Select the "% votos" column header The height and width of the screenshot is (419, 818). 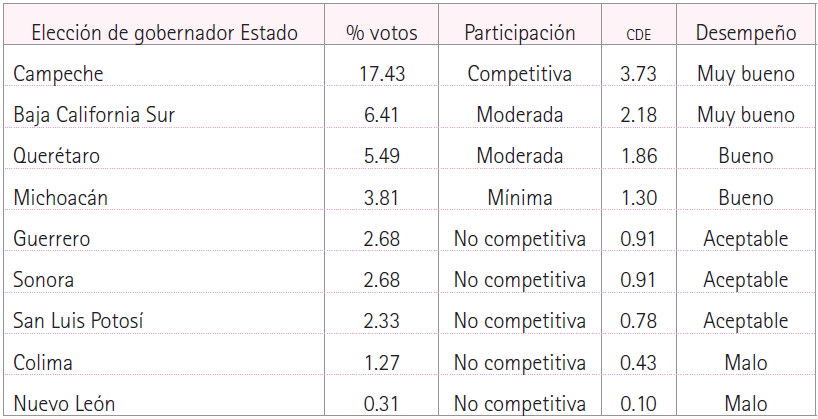pos(382,32)
